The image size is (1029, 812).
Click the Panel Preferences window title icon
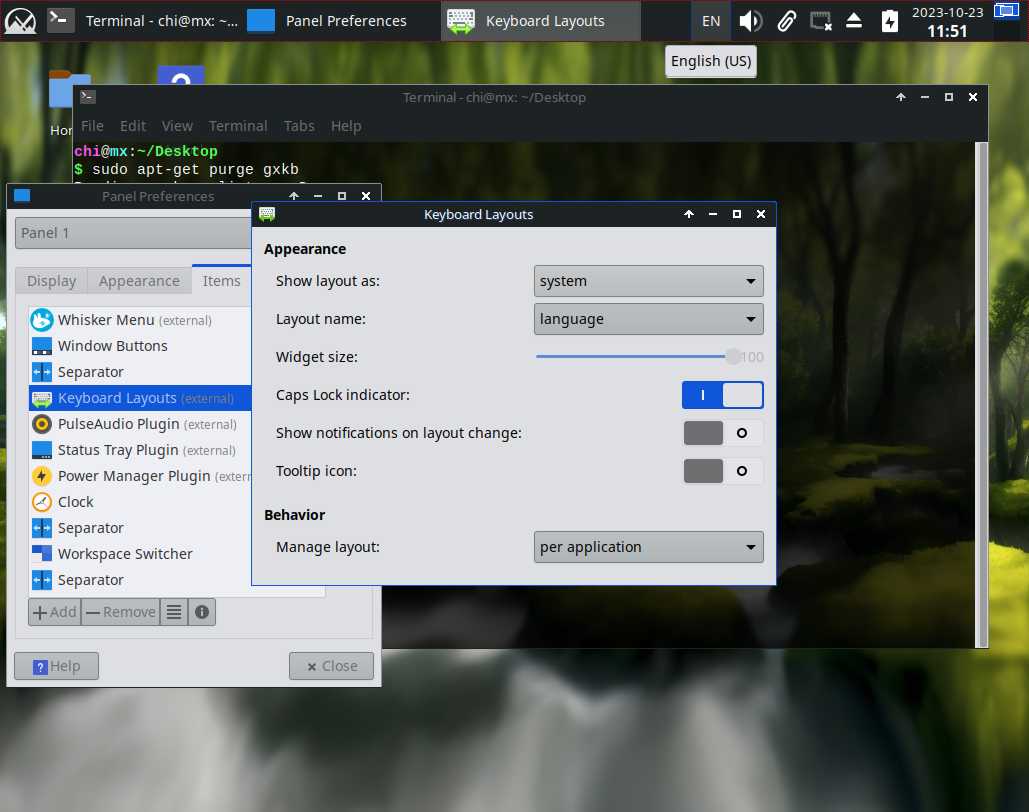point(22,196)
